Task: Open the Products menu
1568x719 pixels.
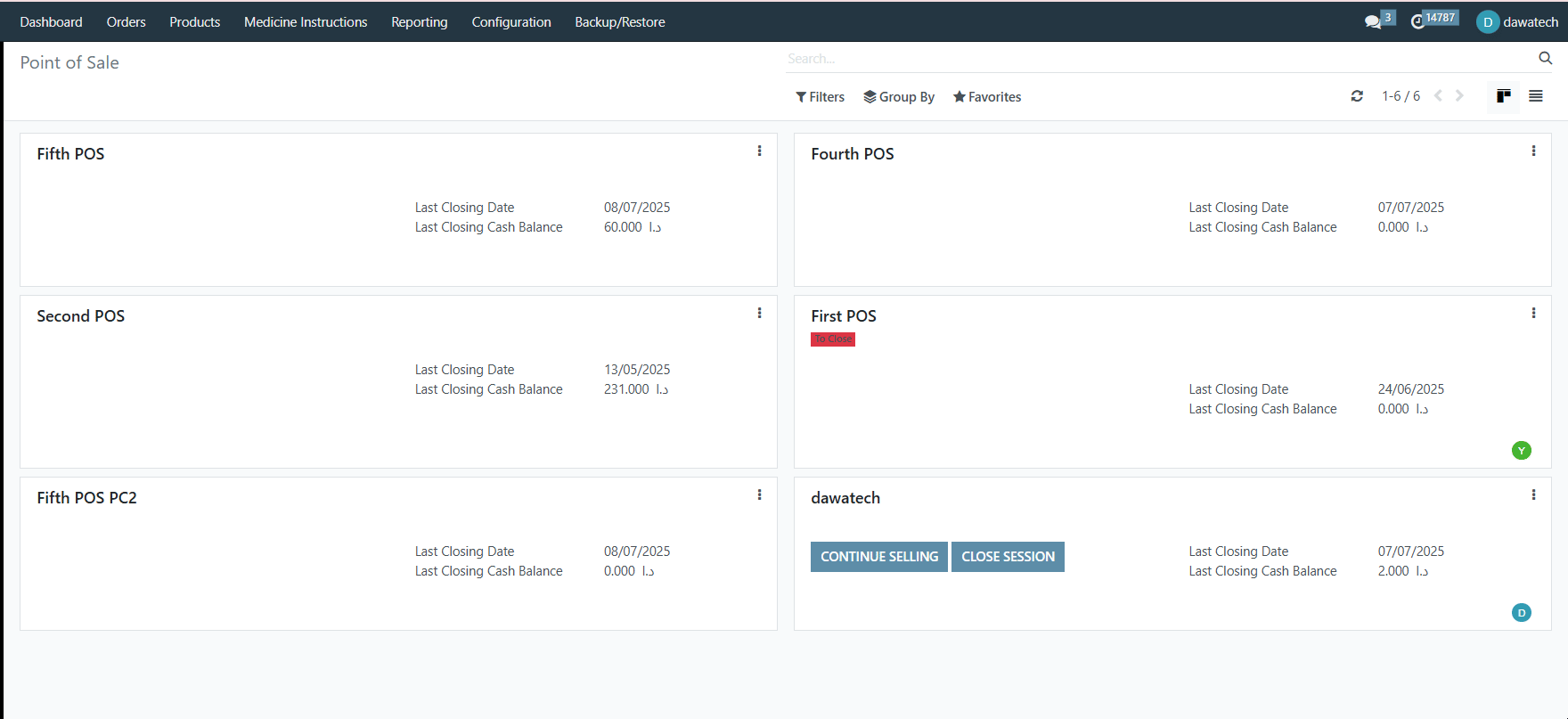Action: [x=195, y=22]
